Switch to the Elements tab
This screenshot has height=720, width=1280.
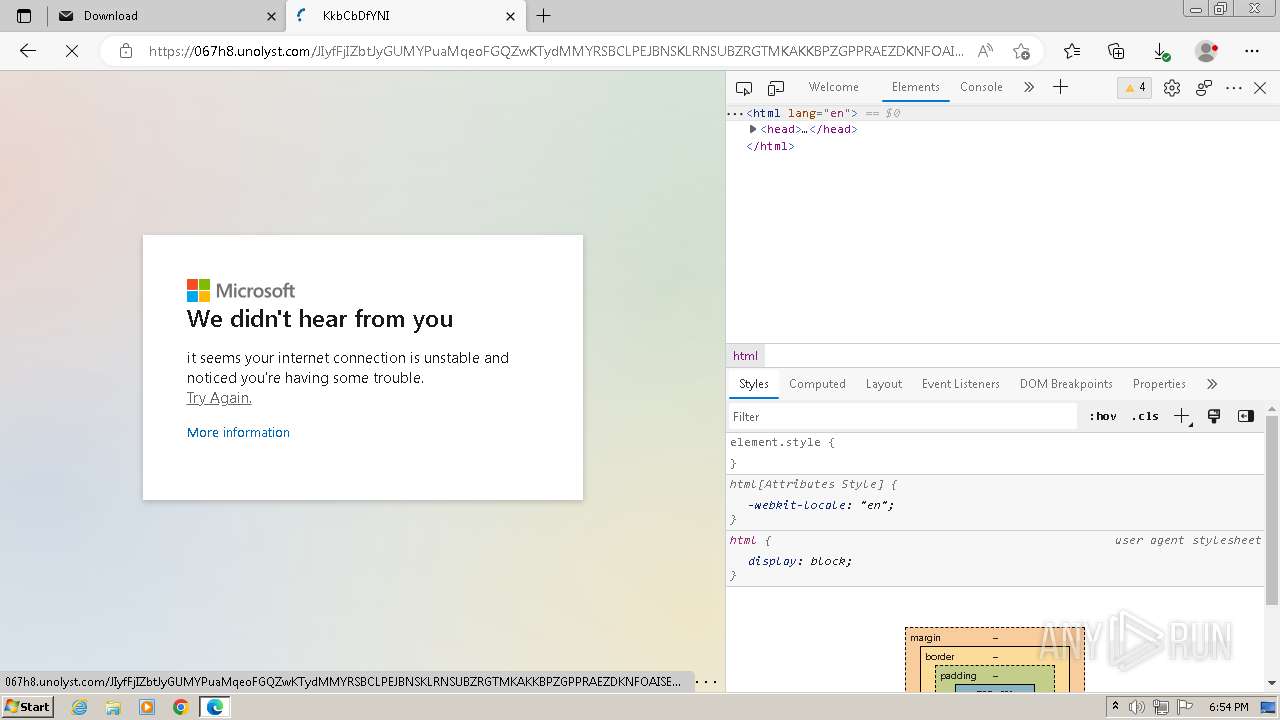(915, 87)
